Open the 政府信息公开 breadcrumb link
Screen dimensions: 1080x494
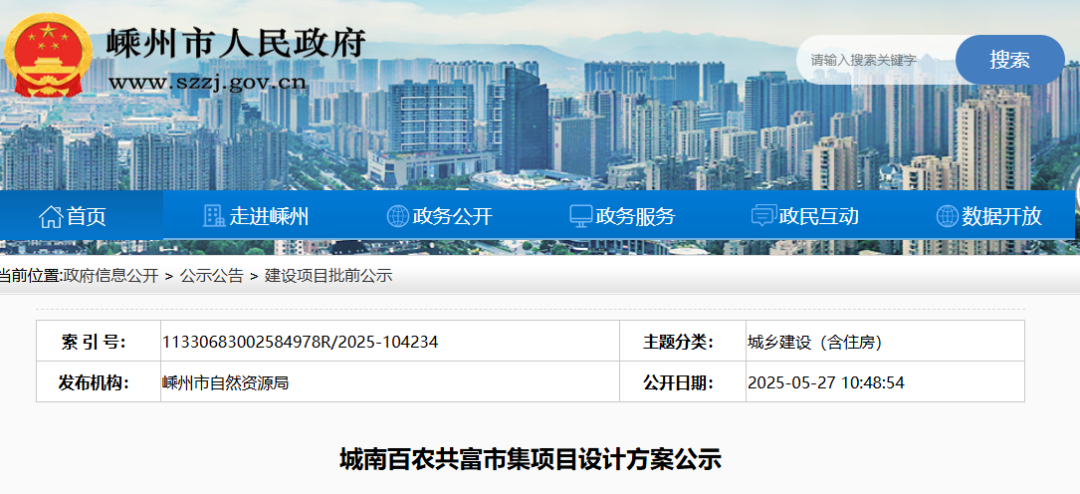coord(110,276)
